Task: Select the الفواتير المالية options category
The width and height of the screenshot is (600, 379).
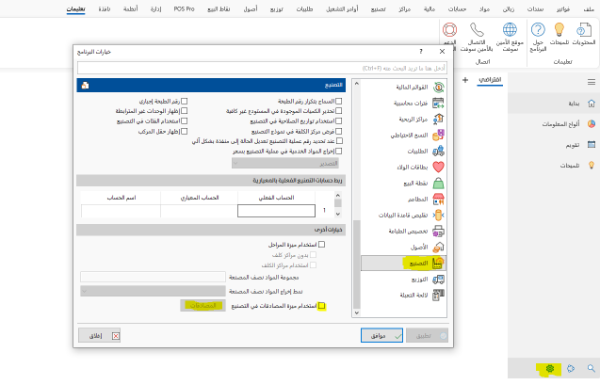Action: [x=404, y=87]
